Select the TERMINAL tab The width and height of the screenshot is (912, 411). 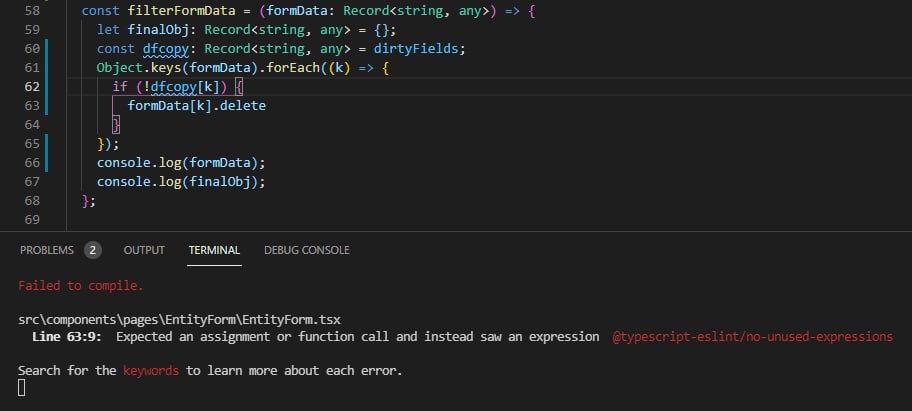point(214,250)
